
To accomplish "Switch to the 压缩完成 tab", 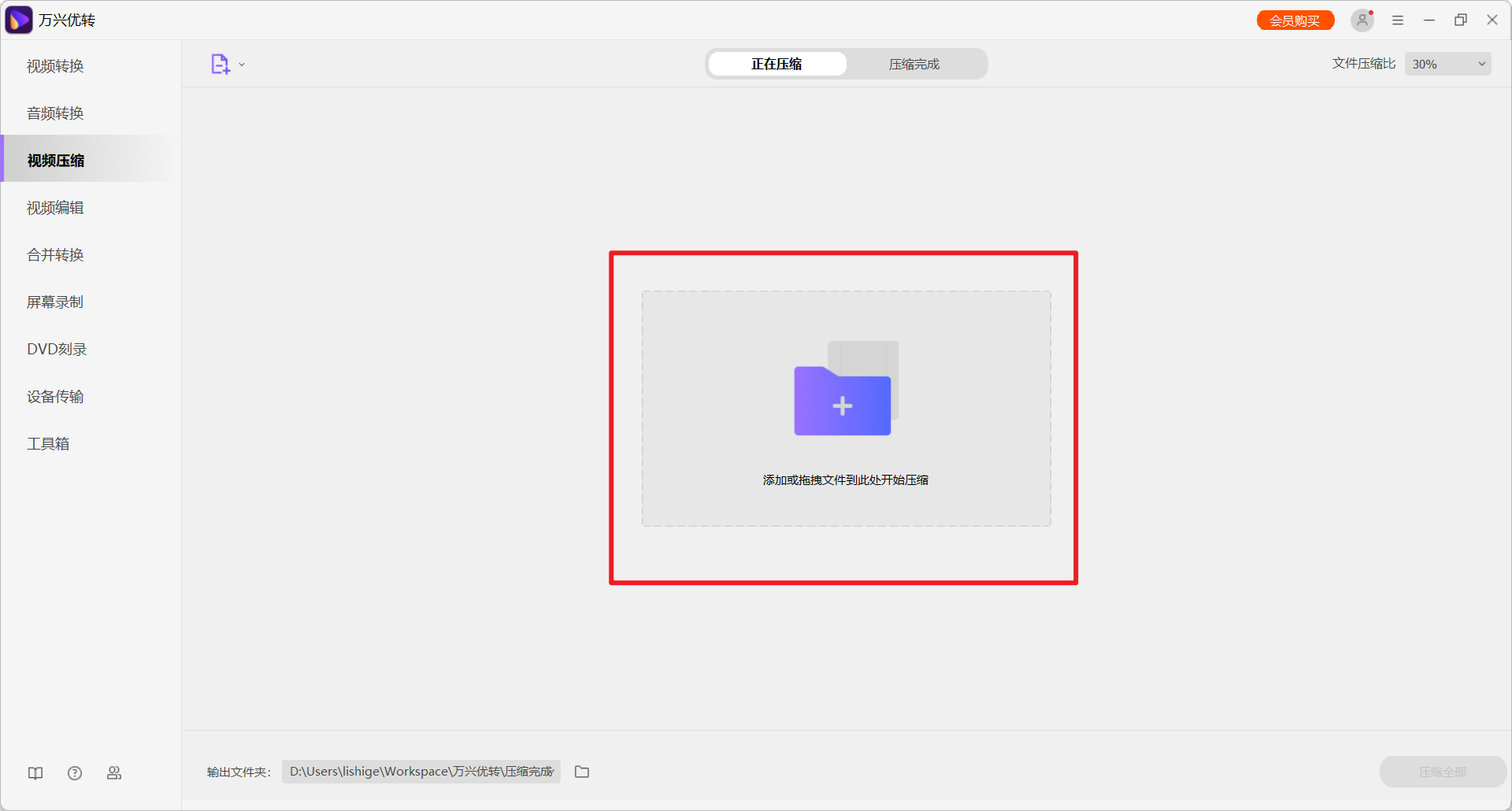I will click(x=914, y=65).
